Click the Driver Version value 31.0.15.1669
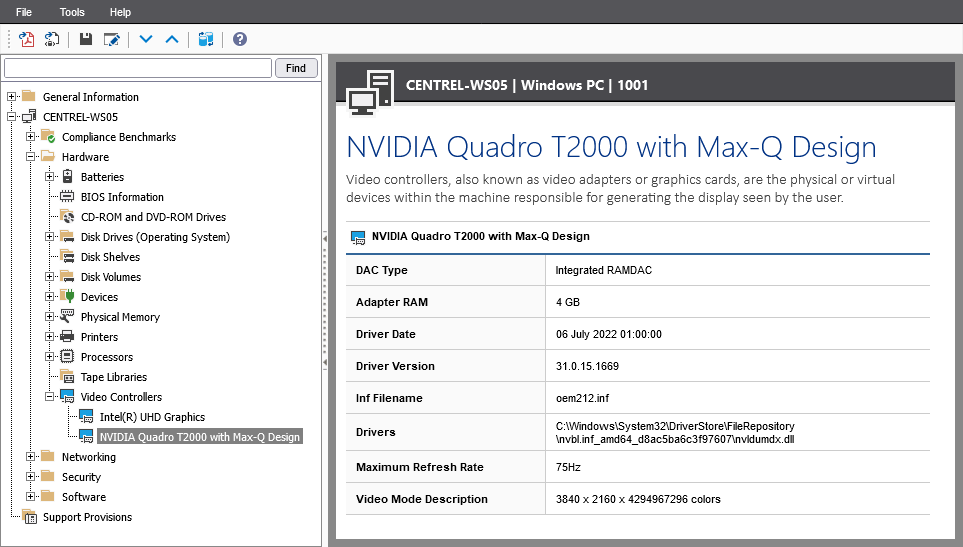This screenshot has width=963, height=547. click(x=587, y=366)
